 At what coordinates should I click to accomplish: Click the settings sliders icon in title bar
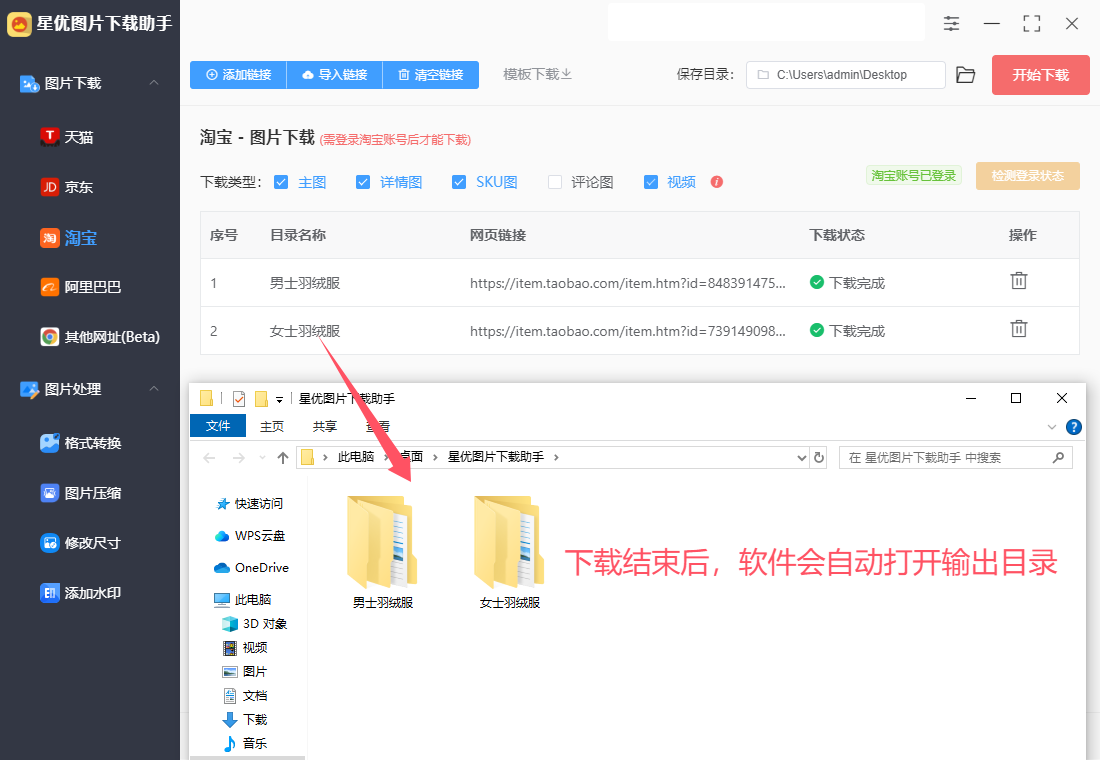(x=951, y=24)
